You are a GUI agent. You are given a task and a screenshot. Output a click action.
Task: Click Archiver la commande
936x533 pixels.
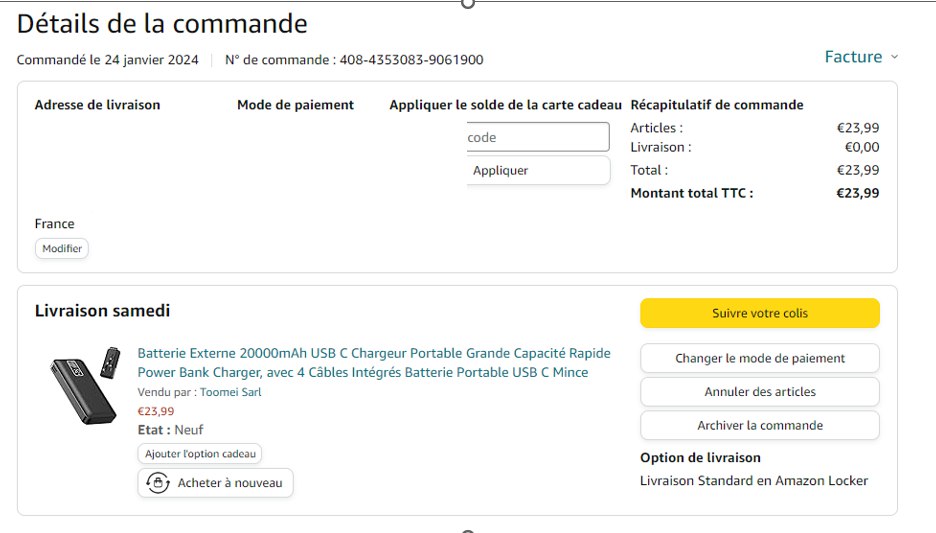coord(759,425)
